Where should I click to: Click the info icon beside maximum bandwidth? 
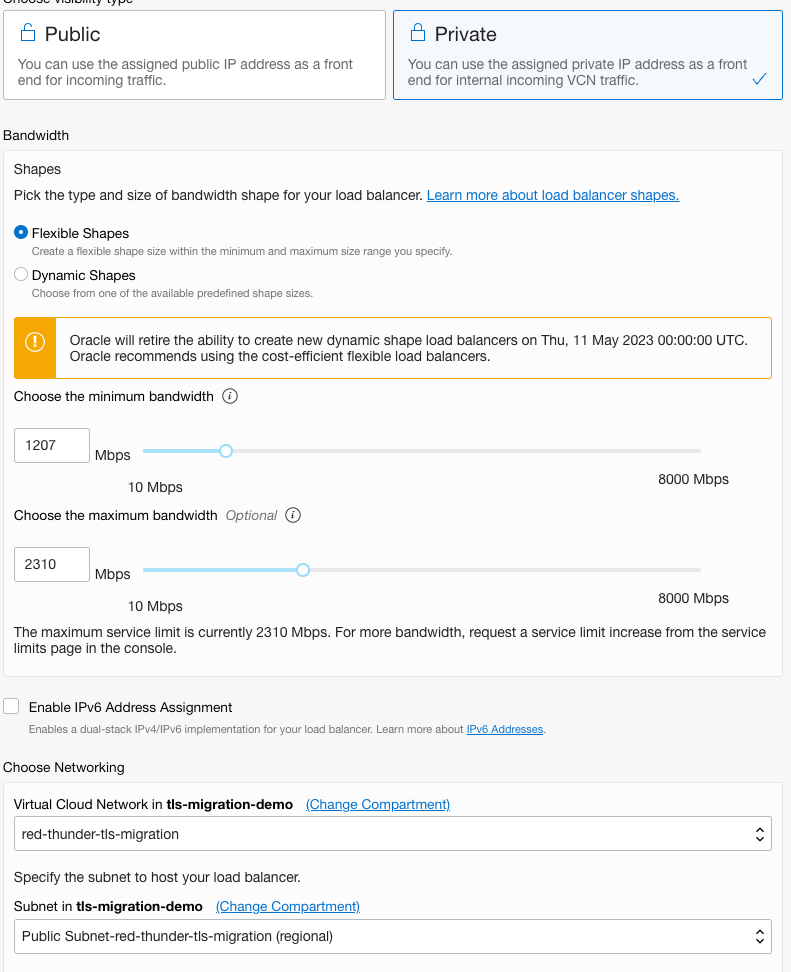pos(293,516)
